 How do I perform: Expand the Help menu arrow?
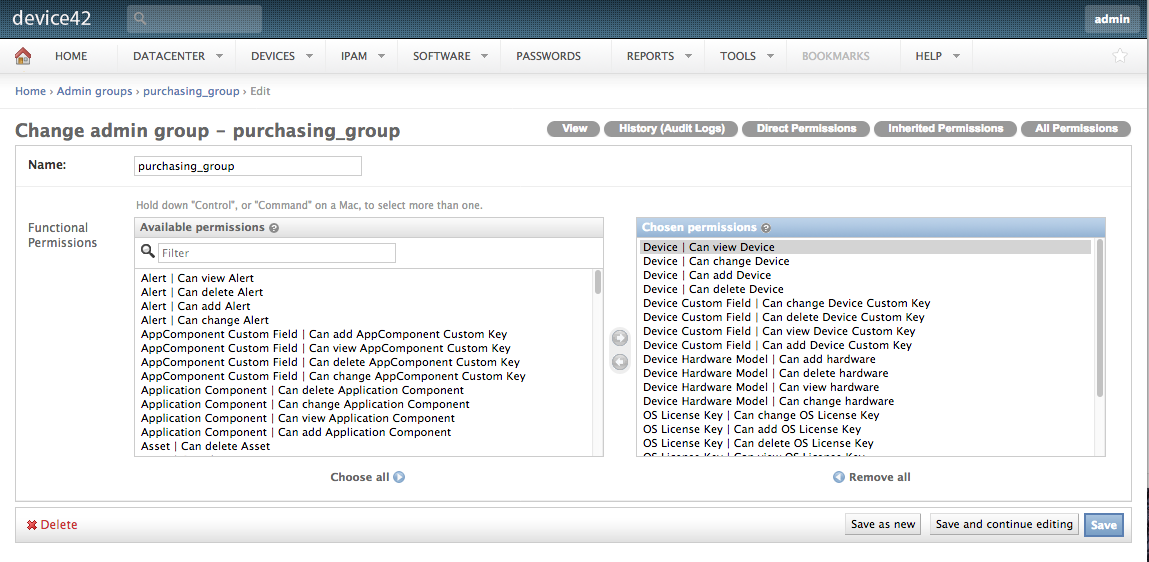pyautogui.click(x=956, y=56)
